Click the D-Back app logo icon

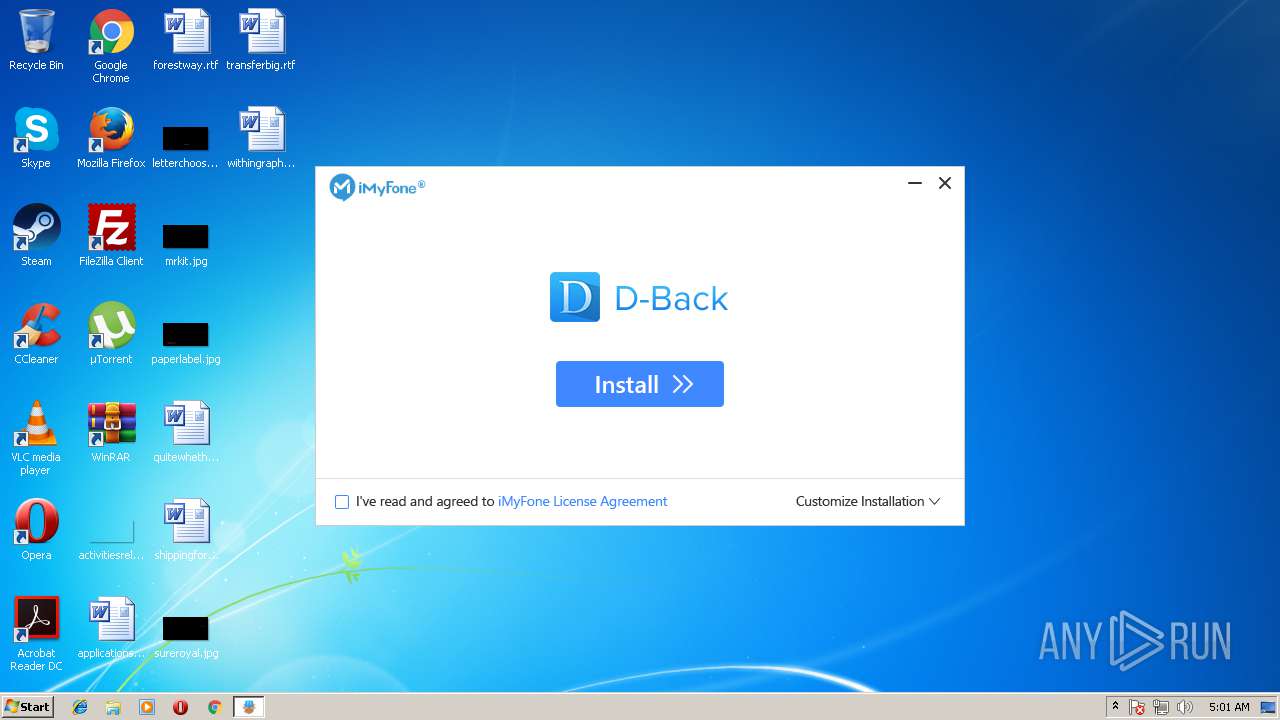(x=575, y=297)
